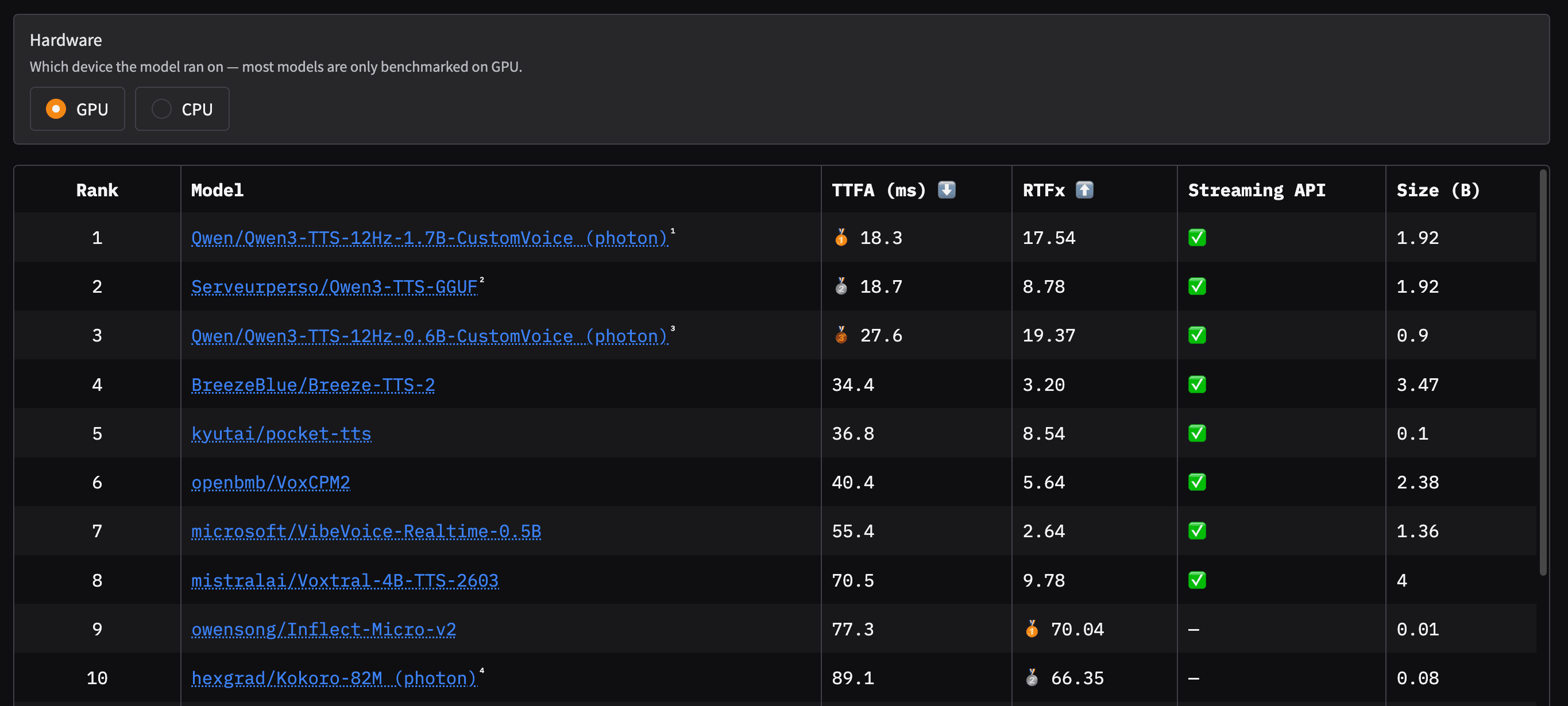1568x706 pixels.
Task: Open the BreezeBlue/Breeze-TTS-2 model link
Action: tap(313, 385)
